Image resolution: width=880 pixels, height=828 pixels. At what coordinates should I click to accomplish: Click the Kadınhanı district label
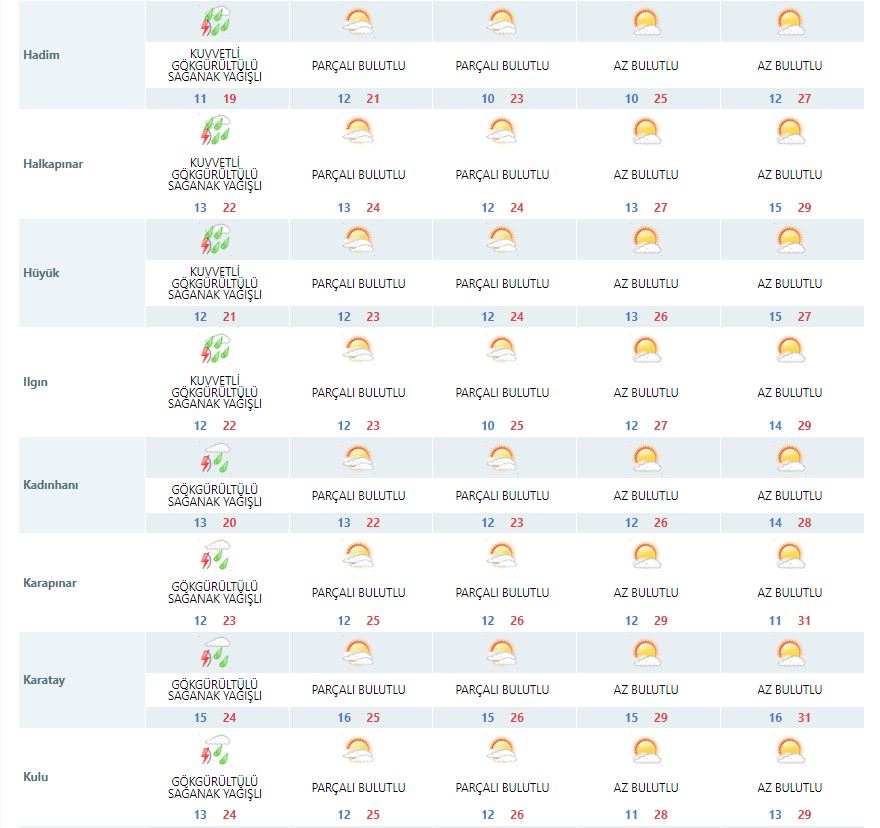(x=50, y=485)
